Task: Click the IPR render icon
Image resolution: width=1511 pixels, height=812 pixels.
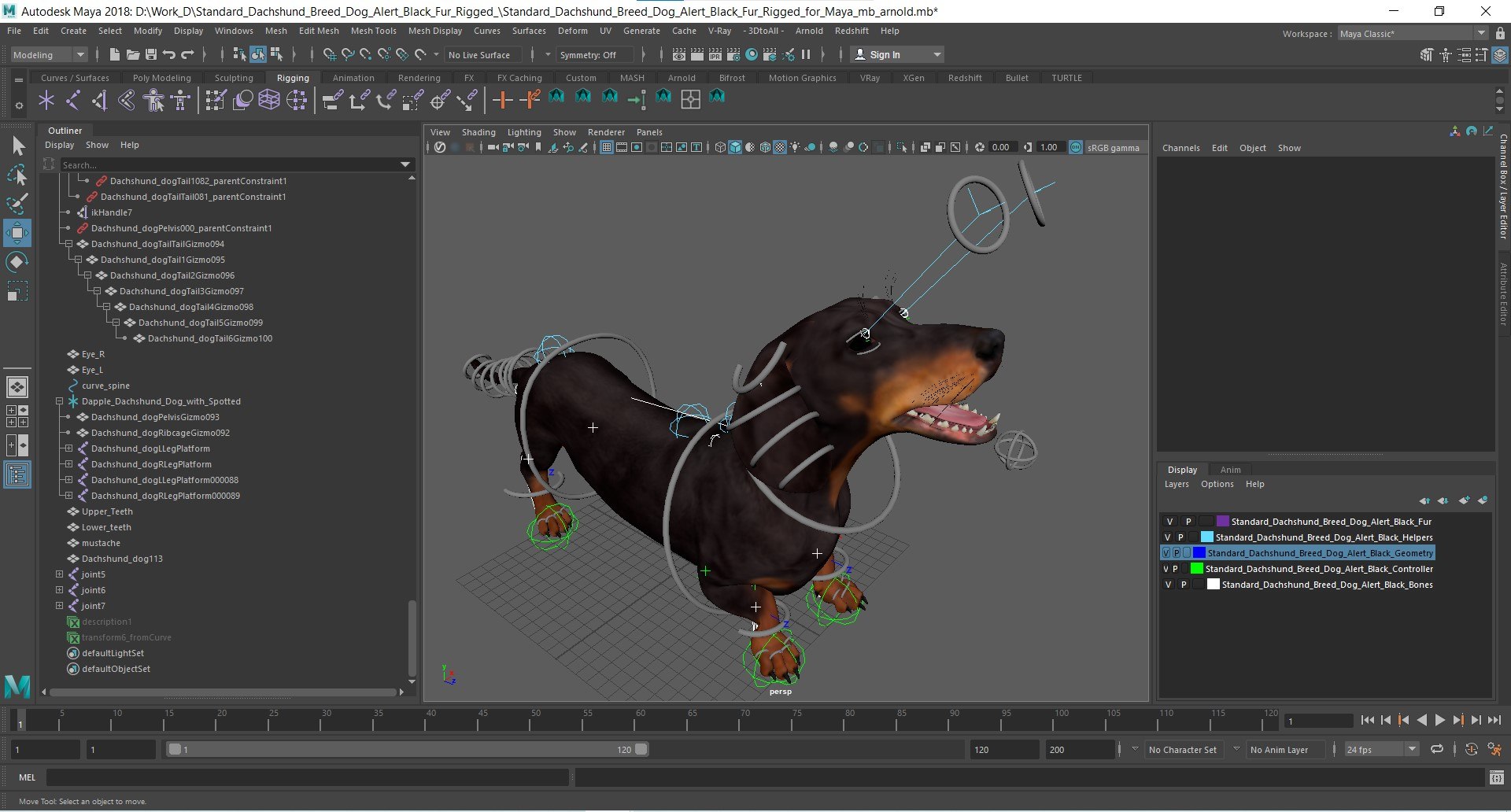Action: point(715,54)
